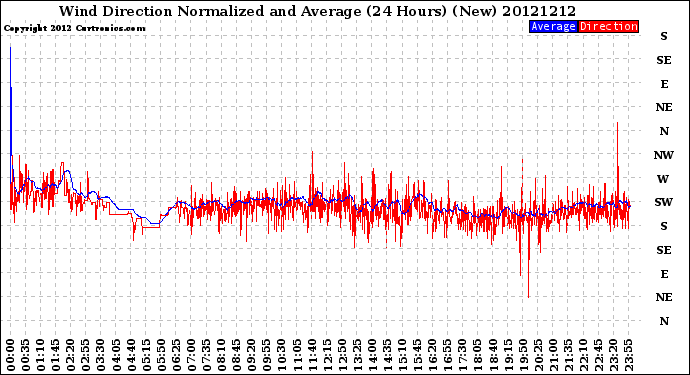Click the 18:05 time axis label
This screenshot has height=375, width=690.
(x=478, y=355)
